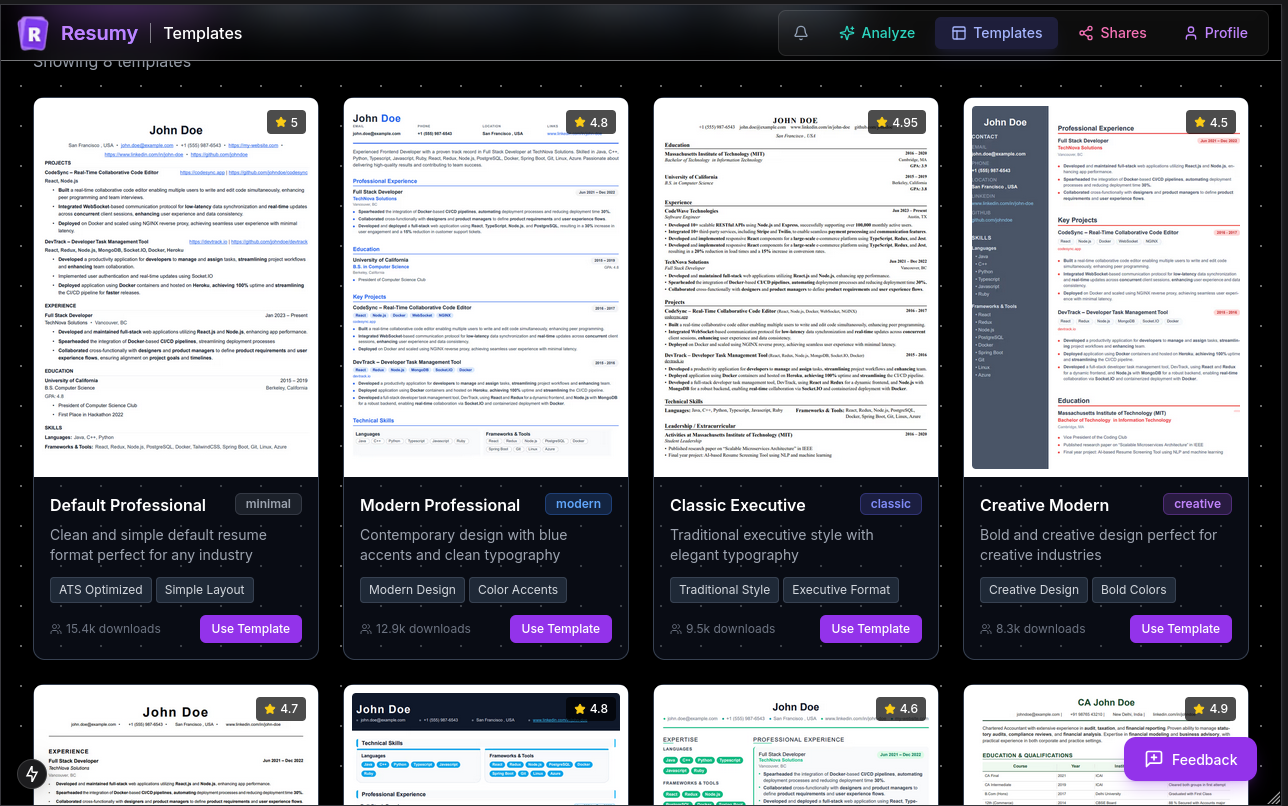Open the Modern Professional resume preview
Screen dimensions: 1288x806
485,285
